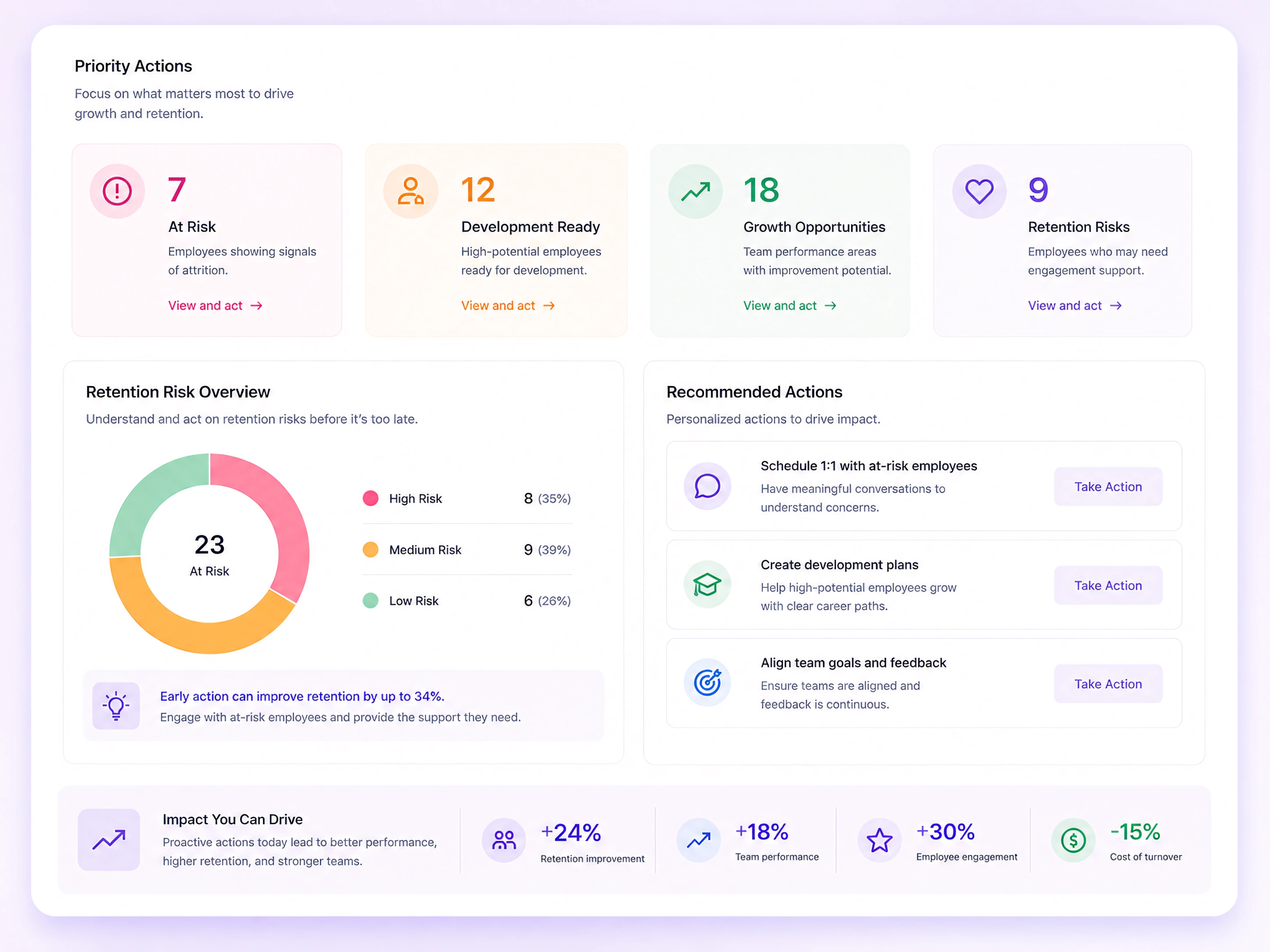The height and width of the screenshot is (952, 1270).
Task: Open View and act for Growth Opportunities
Action: pyautogui.click(x=790, y=306)
